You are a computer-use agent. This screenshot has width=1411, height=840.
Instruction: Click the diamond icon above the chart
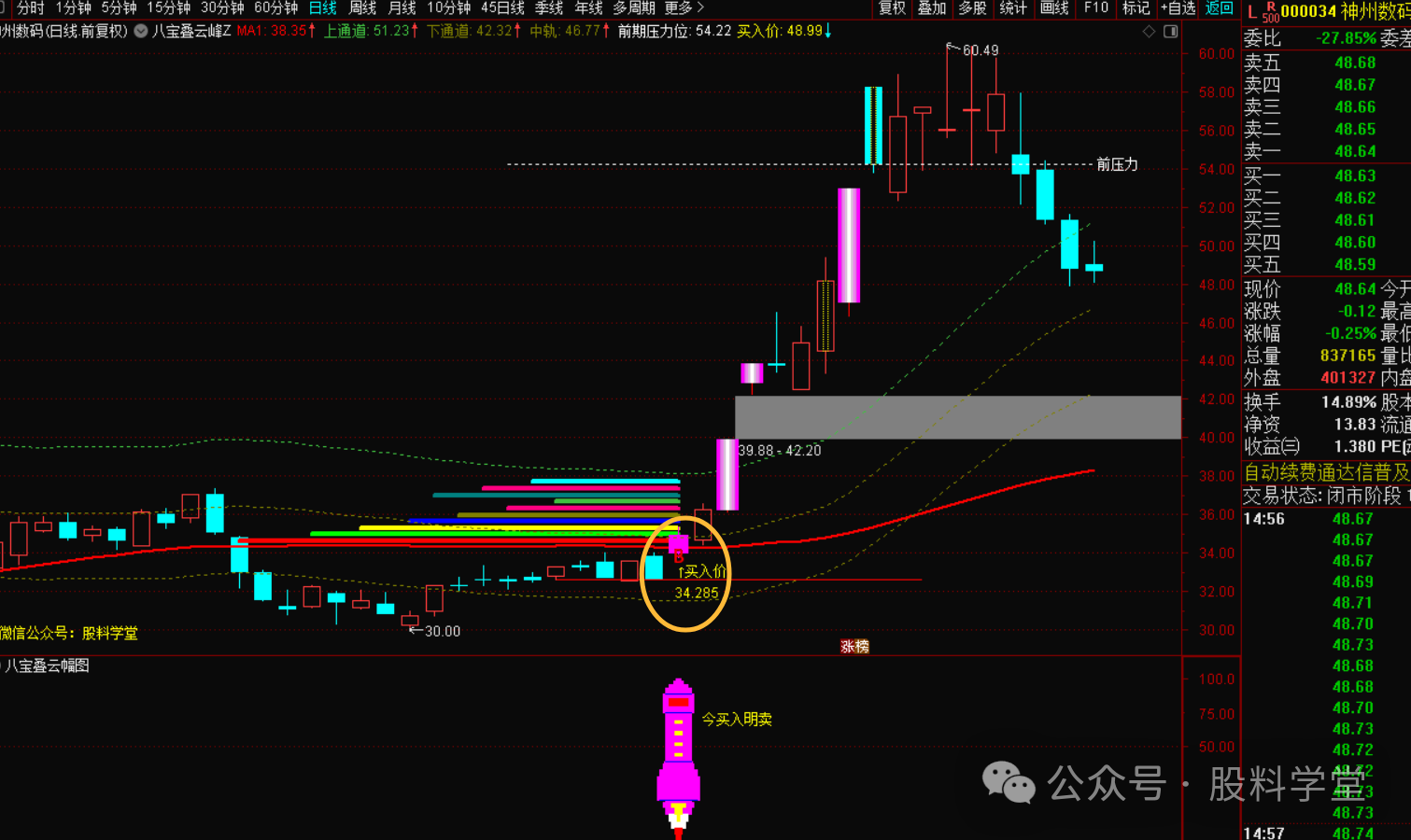click(1149, 31)
